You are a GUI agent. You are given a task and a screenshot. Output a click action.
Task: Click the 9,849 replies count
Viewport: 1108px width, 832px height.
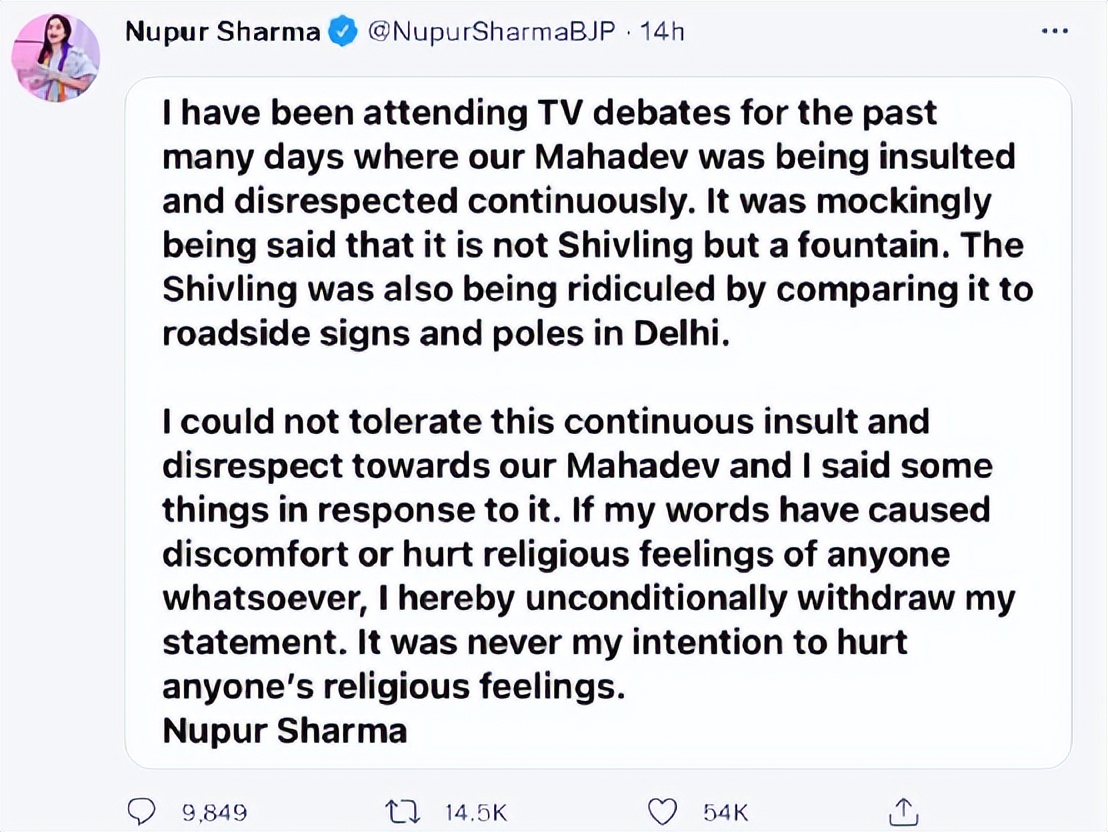click(x=217, y=810)
